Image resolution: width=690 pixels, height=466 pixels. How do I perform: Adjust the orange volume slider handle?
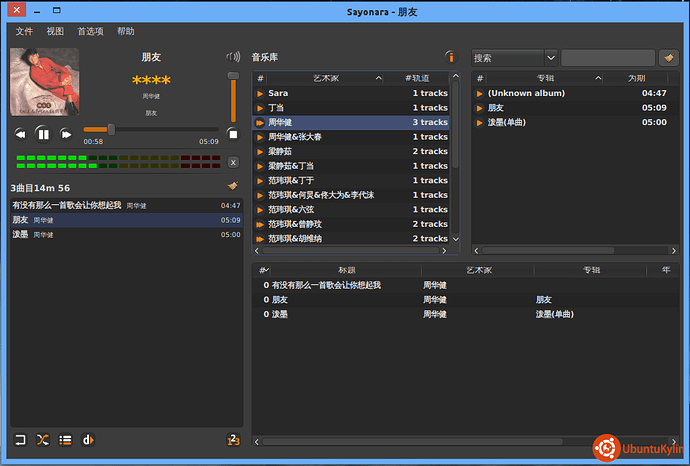pyautogui.click(x=233, y=76)
